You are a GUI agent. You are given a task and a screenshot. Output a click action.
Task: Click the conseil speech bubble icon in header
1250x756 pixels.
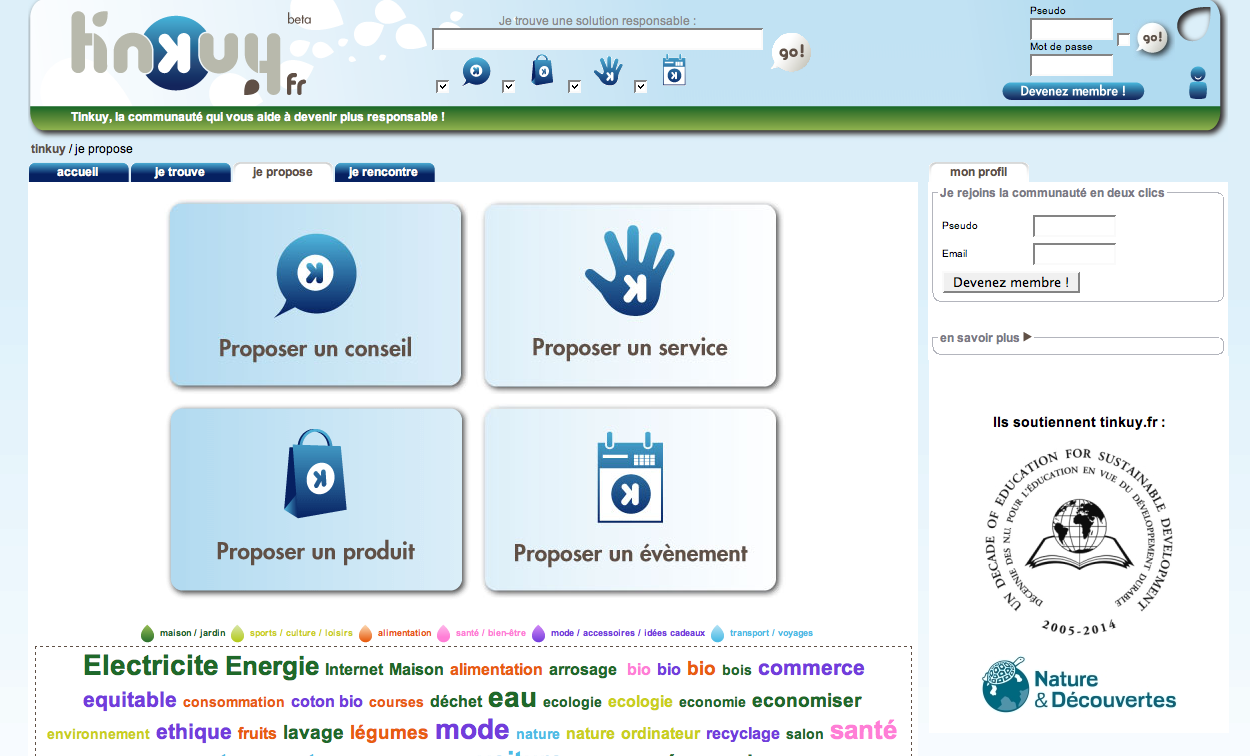(x=476, y=71)
